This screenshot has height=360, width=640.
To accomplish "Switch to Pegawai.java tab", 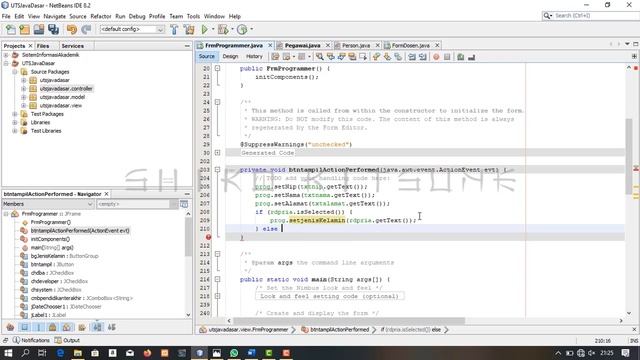I will pyautogui.click(x=302, y=45).
